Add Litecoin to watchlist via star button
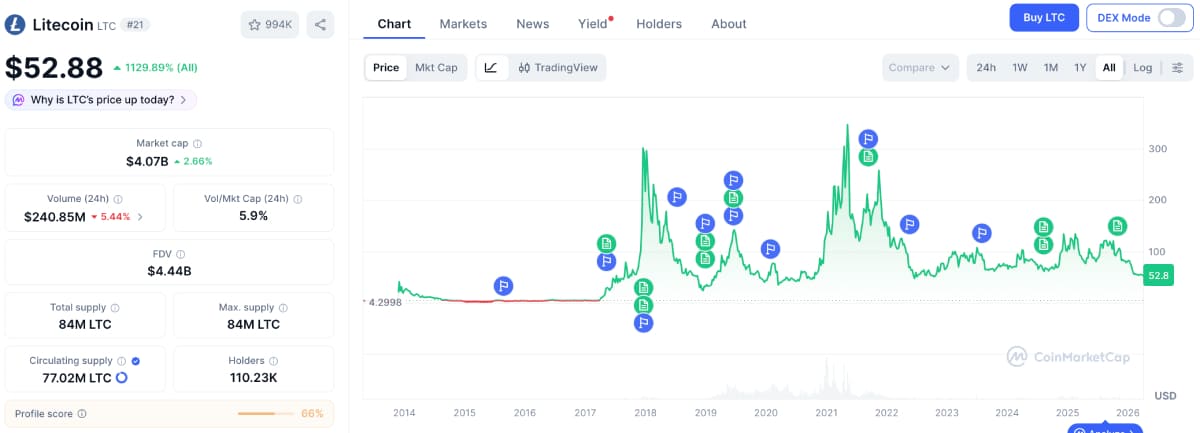Screen dimensions: 1200x433 [x=270, y=25]
